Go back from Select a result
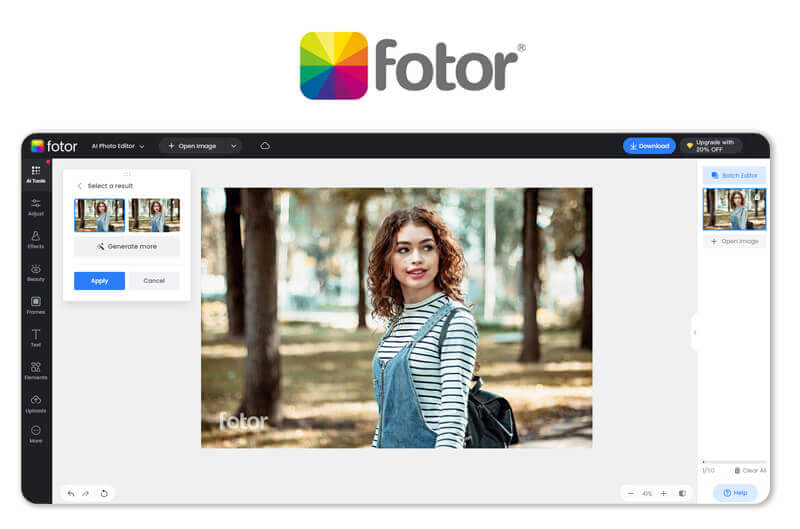This screenshot has width=800, height=529. [x=80, y=186]
